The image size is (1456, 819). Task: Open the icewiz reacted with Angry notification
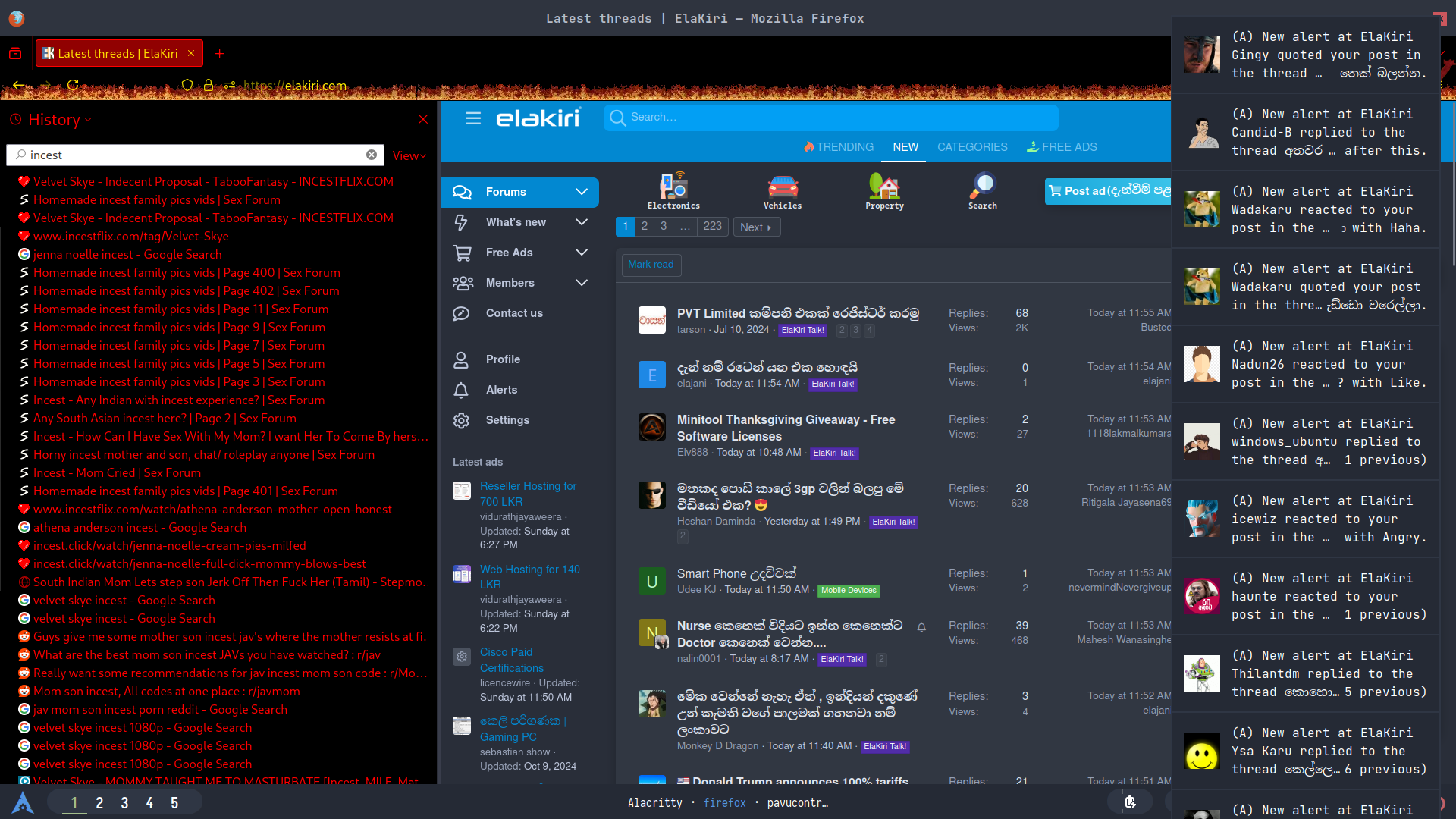(x=1306, y=519)
